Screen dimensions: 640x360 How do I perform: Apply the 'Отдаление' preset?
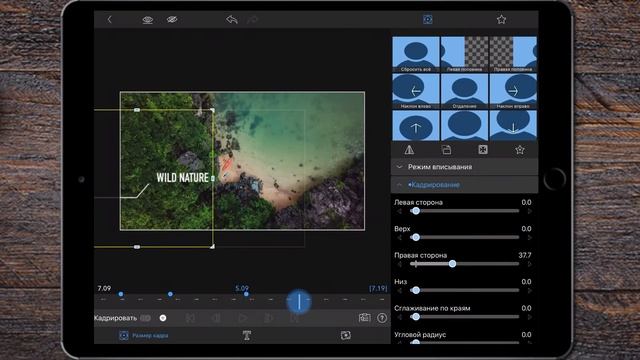point(464,91)
